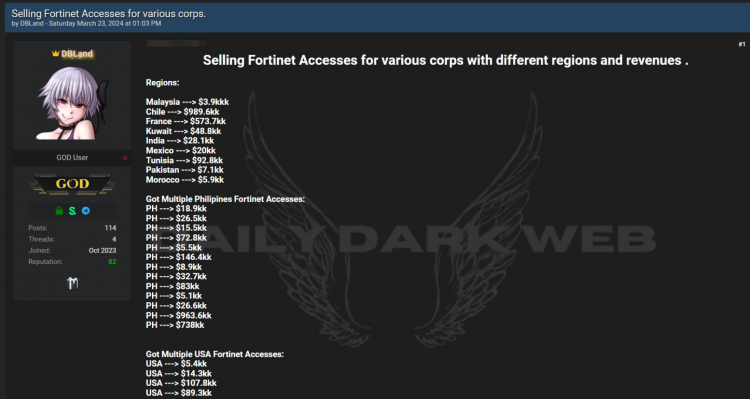Click the Posts count 114
Image resolution: width=750 pixels, height=399 pixels.
tap(110, 228)
